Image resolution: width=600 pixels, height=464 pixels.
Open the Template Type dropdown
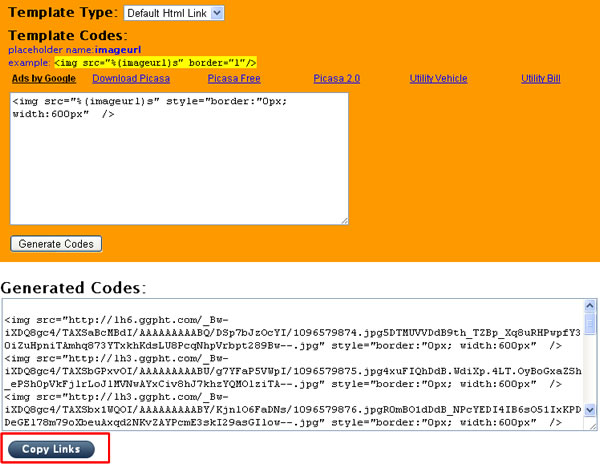coord(174,13)
